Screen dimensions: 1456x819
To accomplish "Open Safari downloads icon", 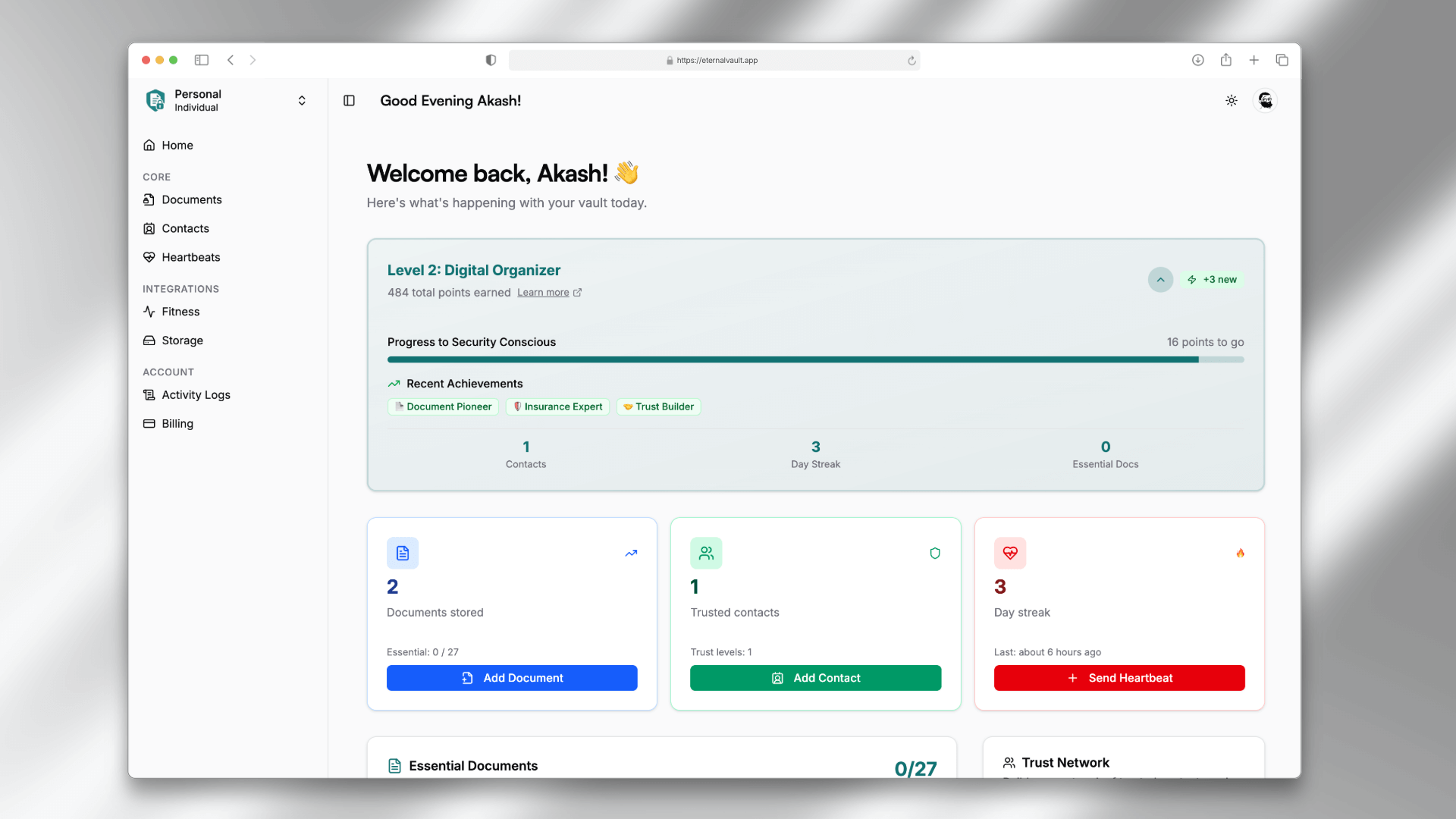I will [1198, 60].
